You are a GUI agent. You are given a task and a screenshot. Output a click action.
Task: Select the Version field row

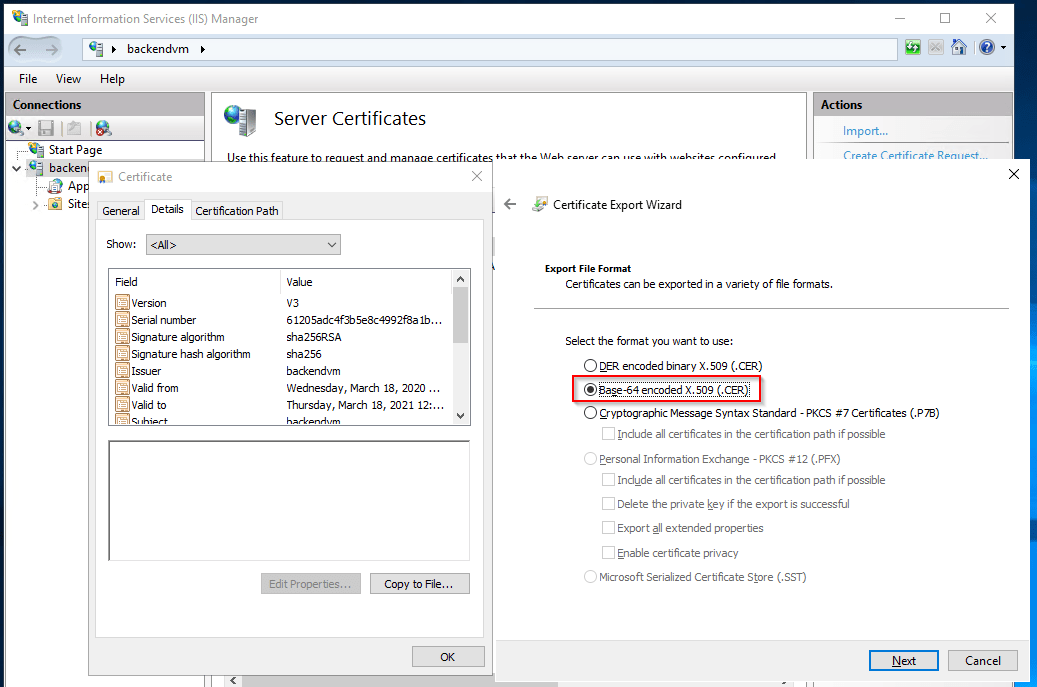pos(282,303)
